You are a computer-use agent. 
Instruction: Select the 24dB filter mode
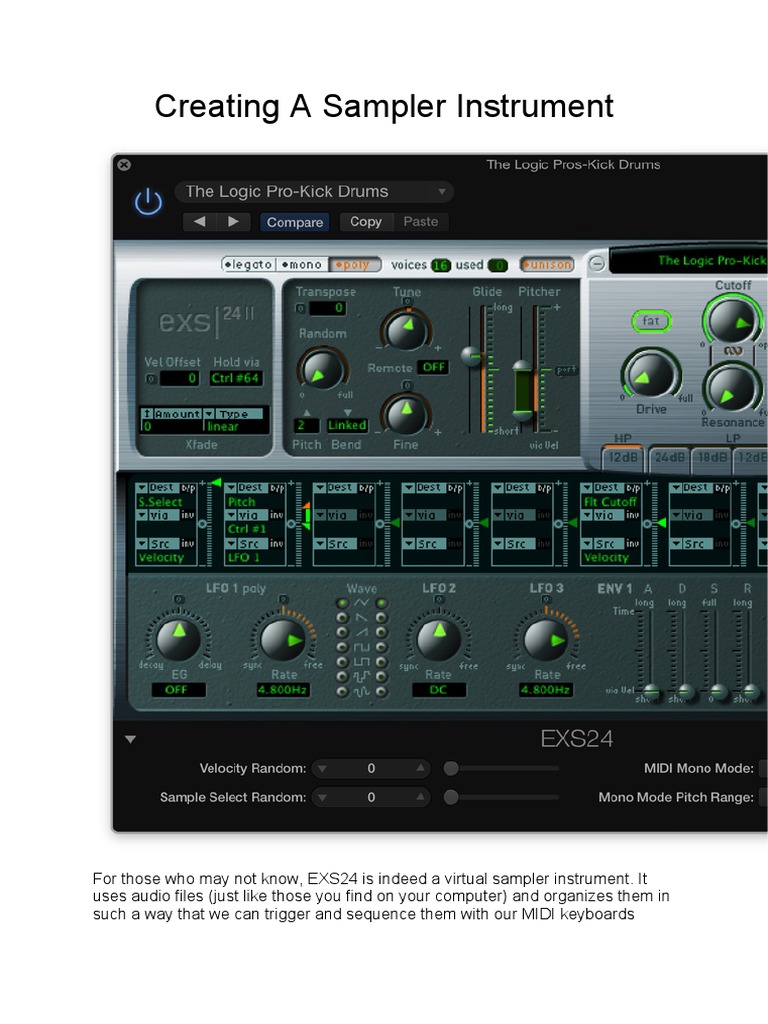669,458
